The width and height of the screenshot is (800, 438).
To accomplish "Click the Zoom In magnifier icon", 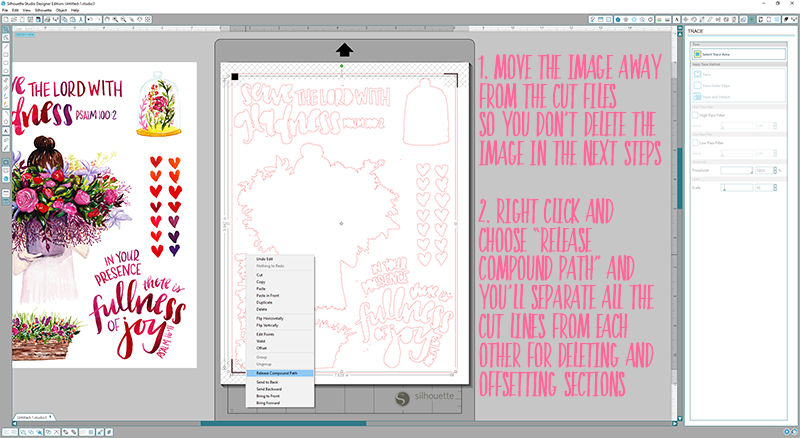I will [x=115, y=19].
